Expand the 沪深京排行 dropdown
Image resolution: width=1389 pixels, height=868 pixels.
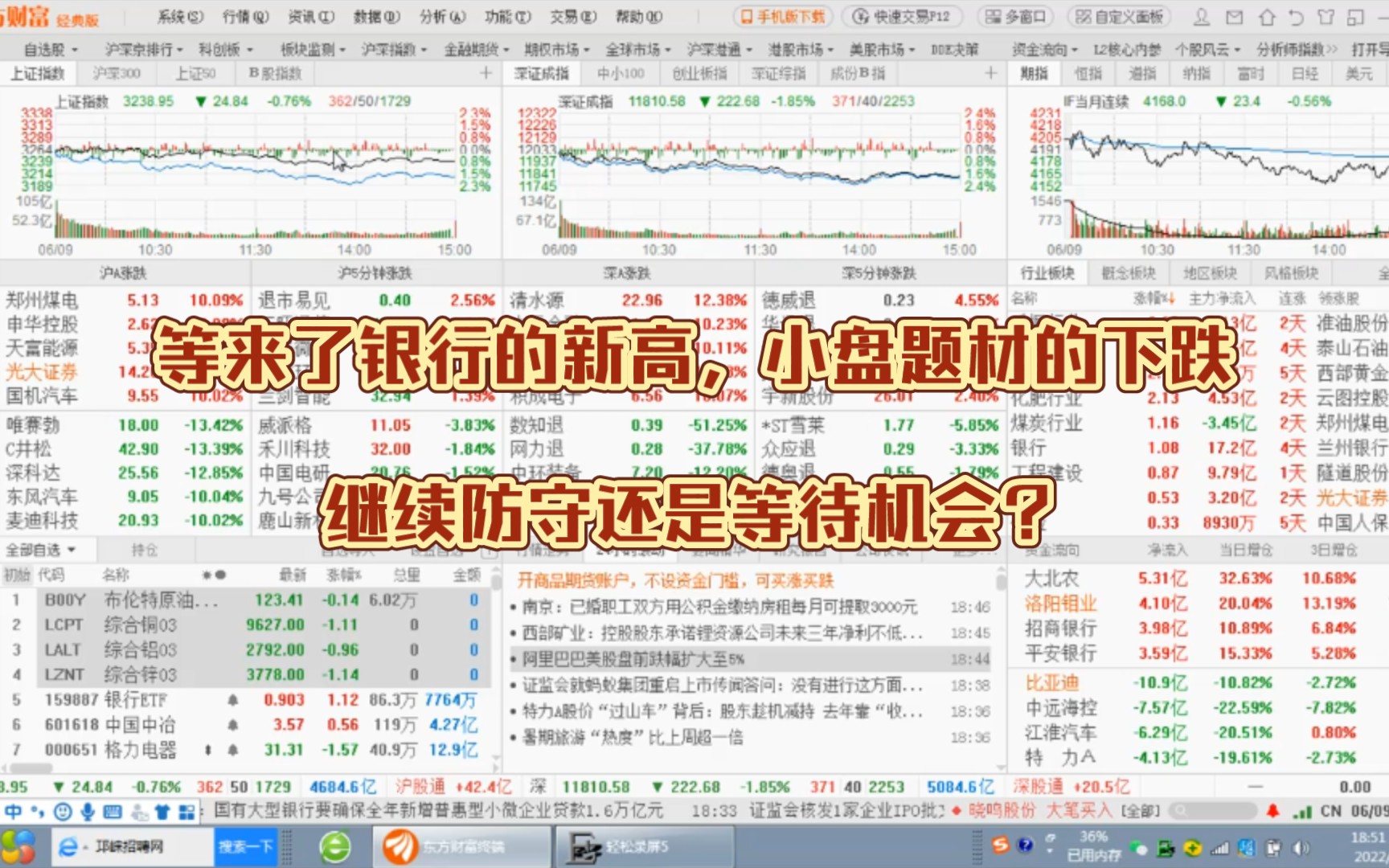(144, 50)
